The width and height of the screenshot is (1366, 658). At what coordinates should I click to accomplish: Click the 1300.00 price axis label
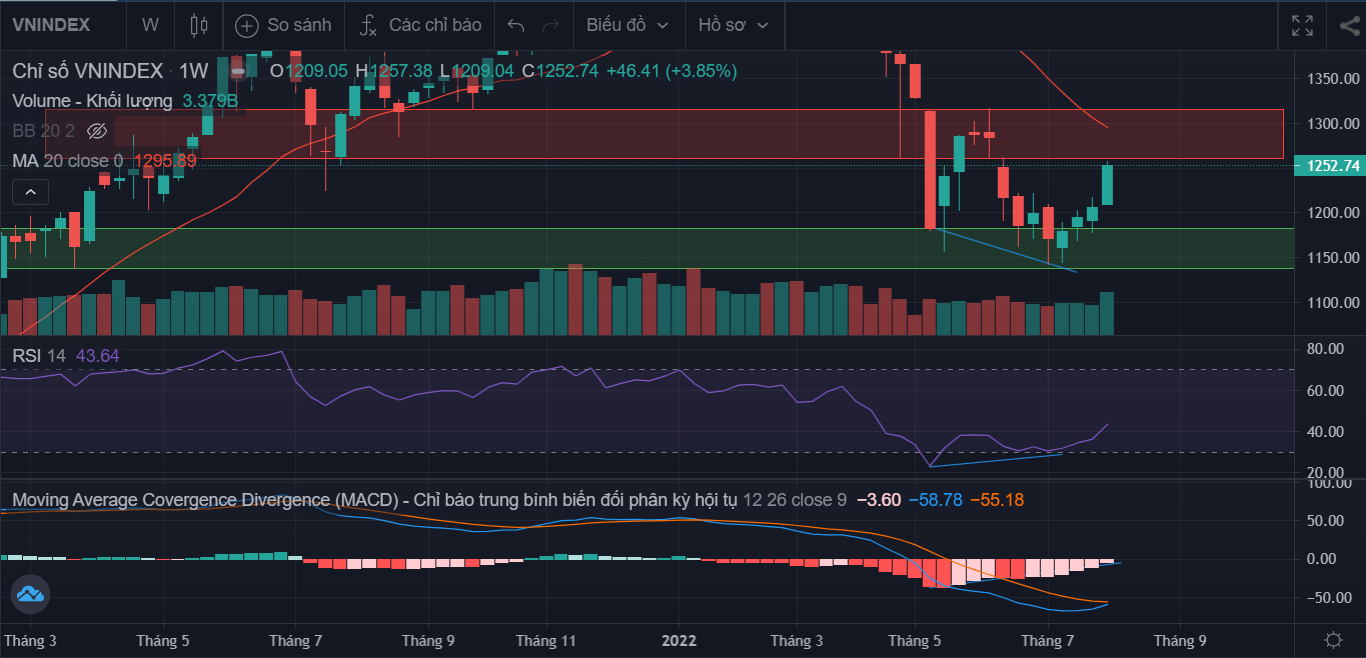point(1333,124)
